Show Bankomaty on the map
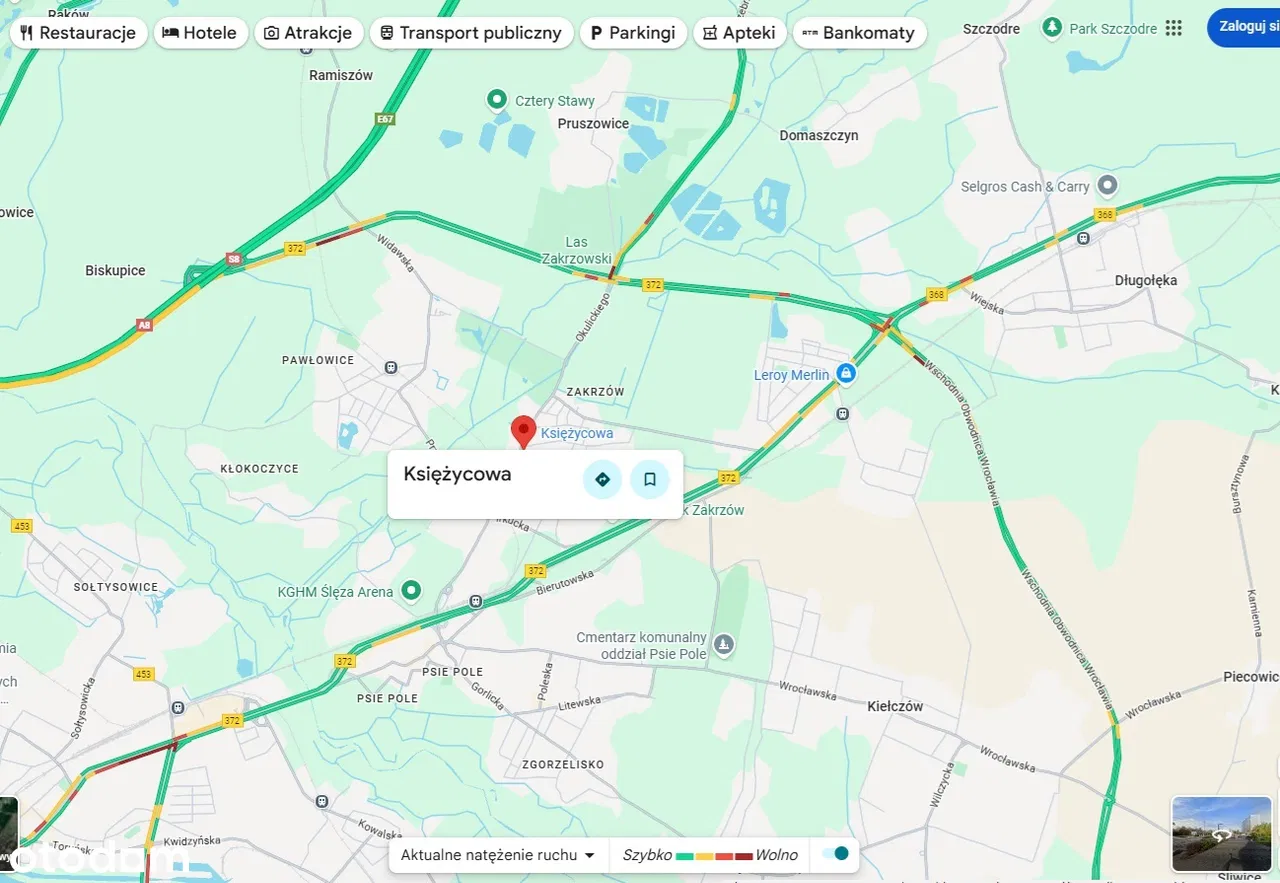This screenshot has width=1280, height=883. coord(859,32)
